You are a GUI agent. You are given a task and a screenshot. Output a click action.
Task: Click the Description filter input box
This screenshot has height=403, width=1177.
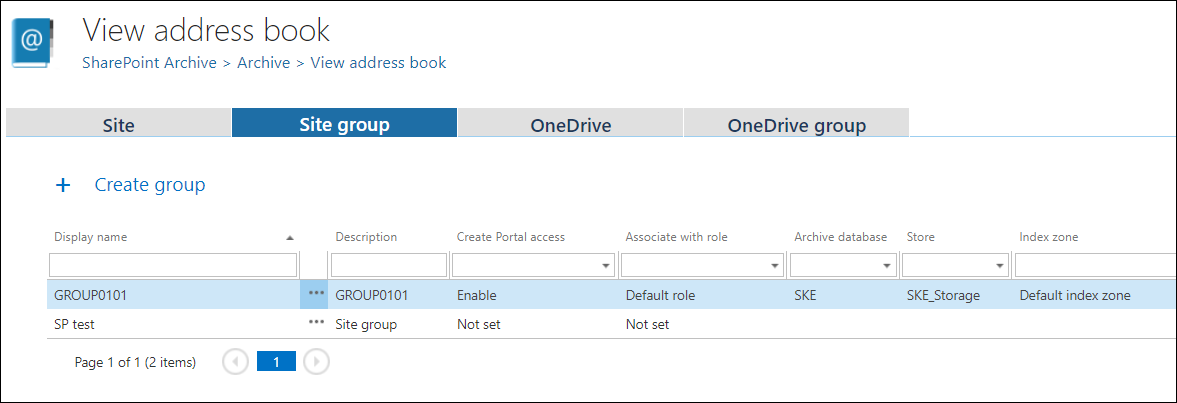click(x=388, y=265)
